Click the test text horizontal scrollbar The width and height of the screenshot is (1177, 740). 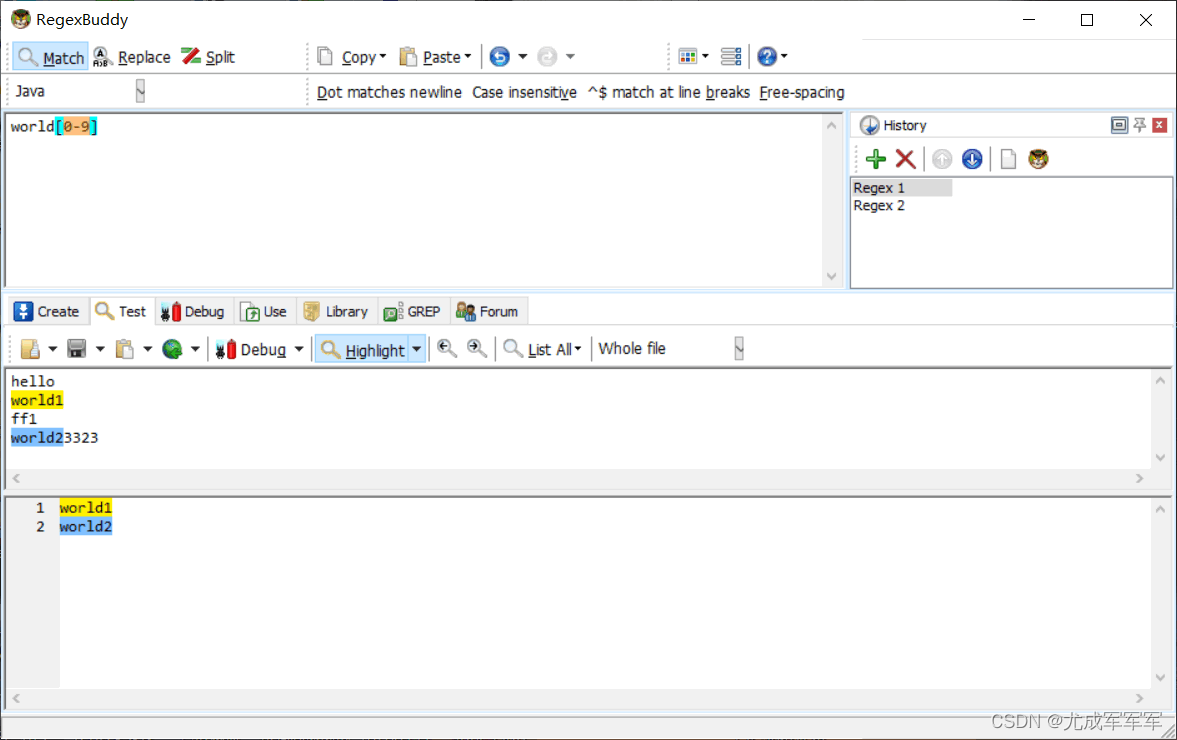pyautogui.click(x=578, y=478)
